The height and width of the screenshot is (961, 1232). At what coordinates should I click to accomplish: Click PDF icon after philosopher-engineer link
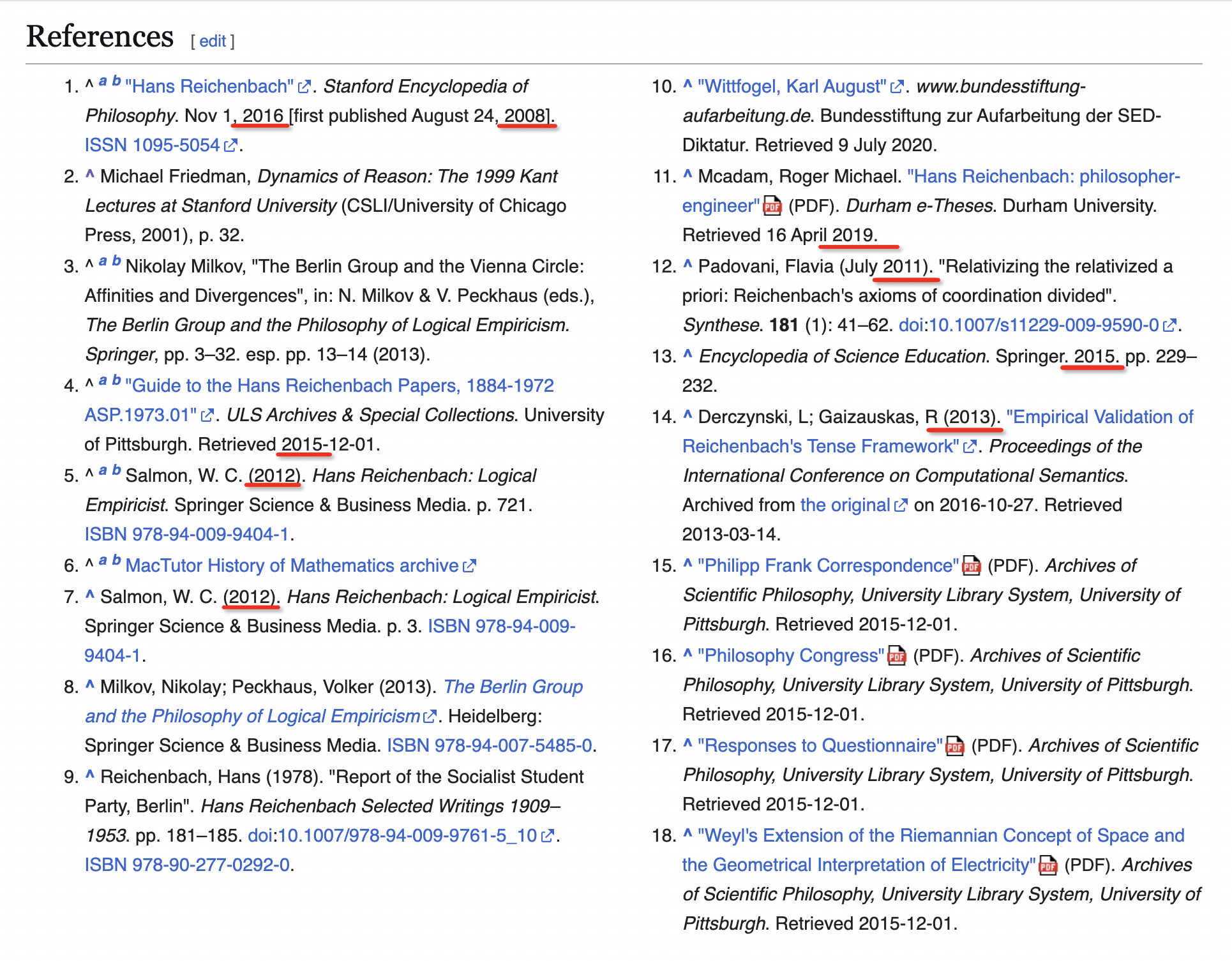[x=772, y=205]
